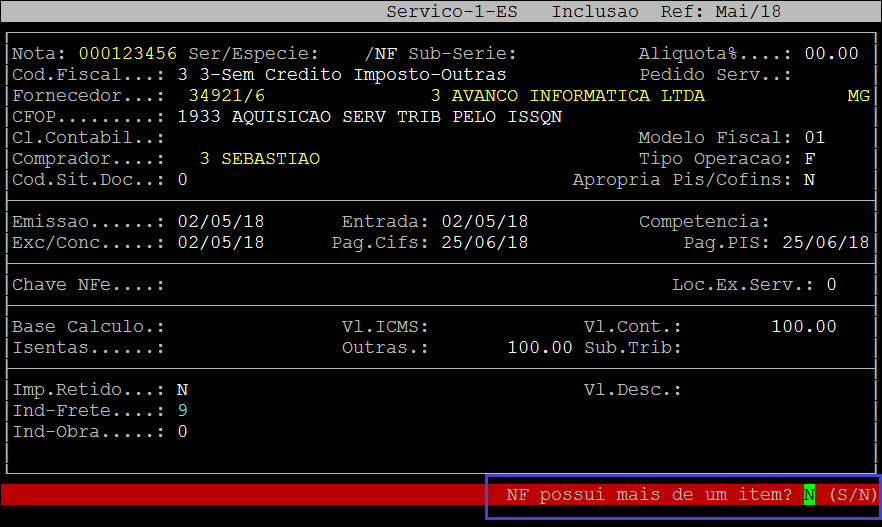Click the Vl.Cont. amount 100.00
This screenshot has width=882, height=527.
click(803, 327)
